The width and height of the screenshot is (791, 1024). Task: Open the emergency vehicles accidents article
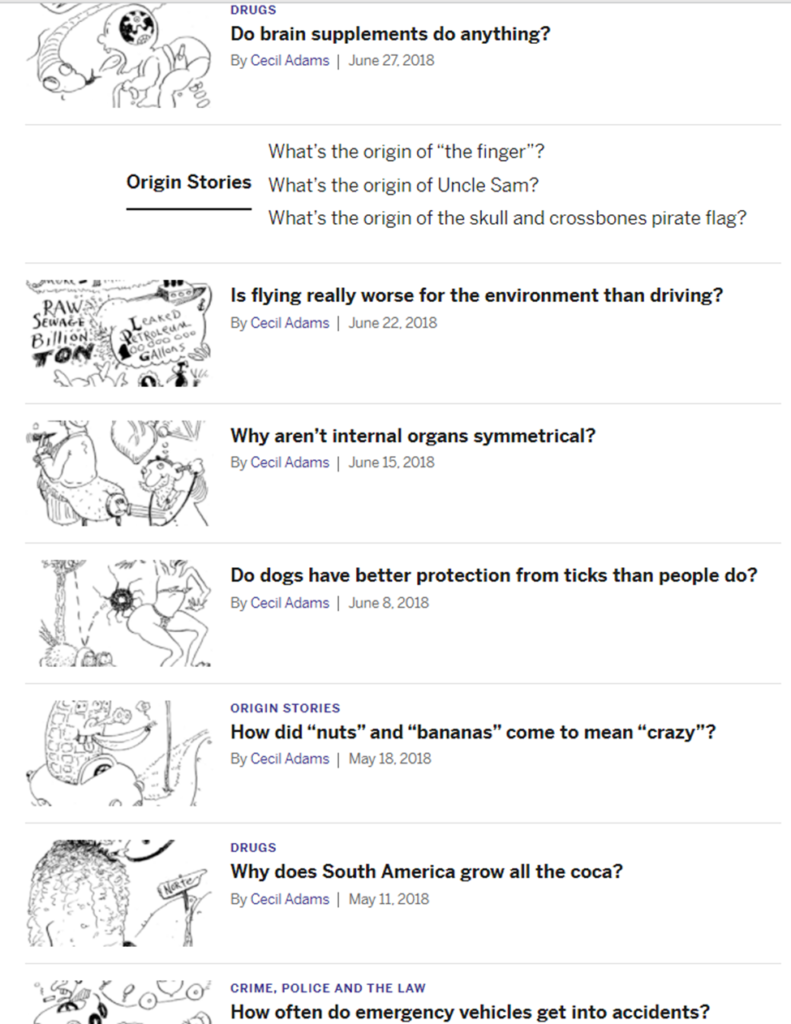(x=470, y=1012)
